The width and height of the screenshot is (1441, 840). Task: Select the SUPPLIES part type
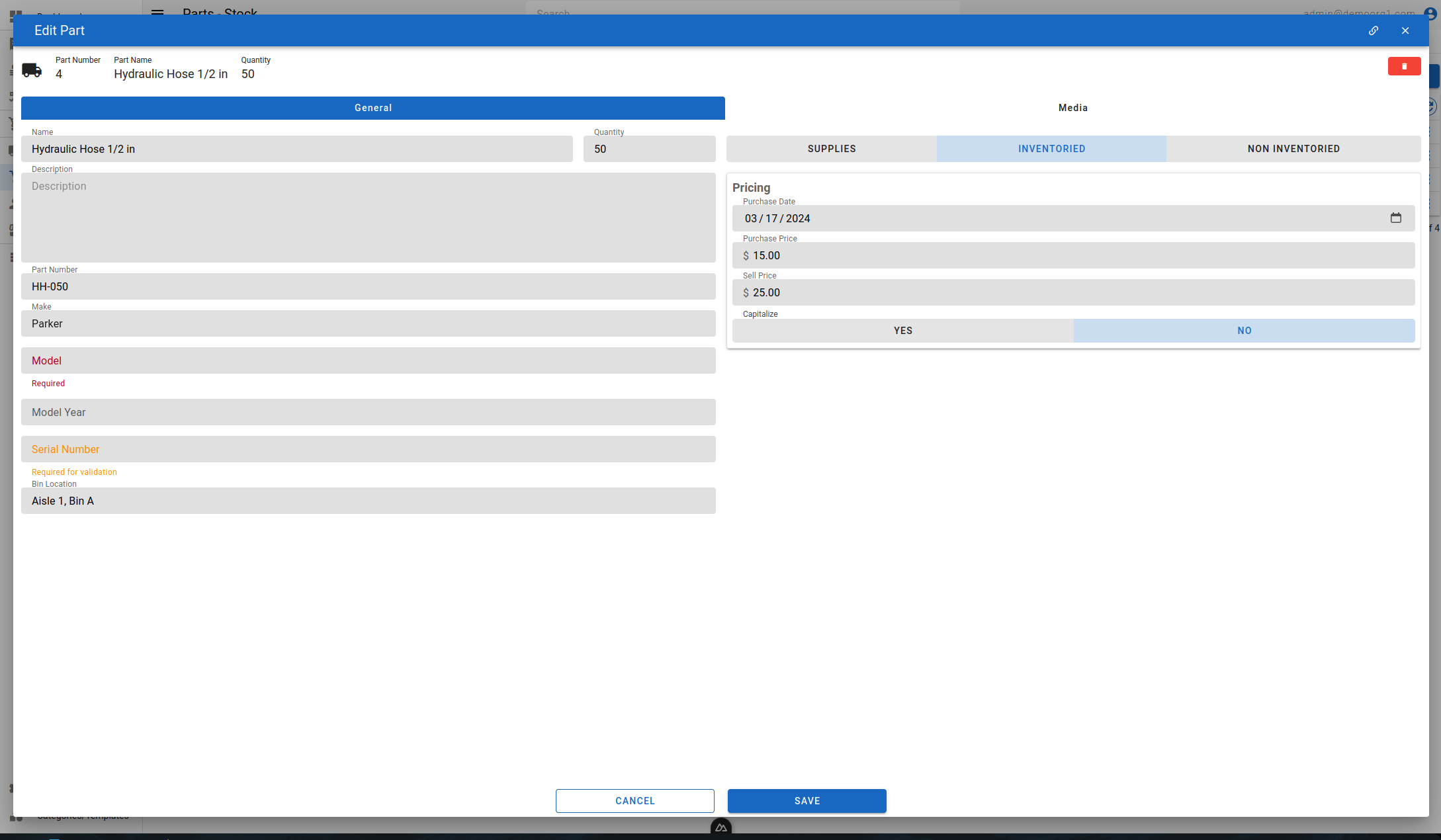click(832, 149)
